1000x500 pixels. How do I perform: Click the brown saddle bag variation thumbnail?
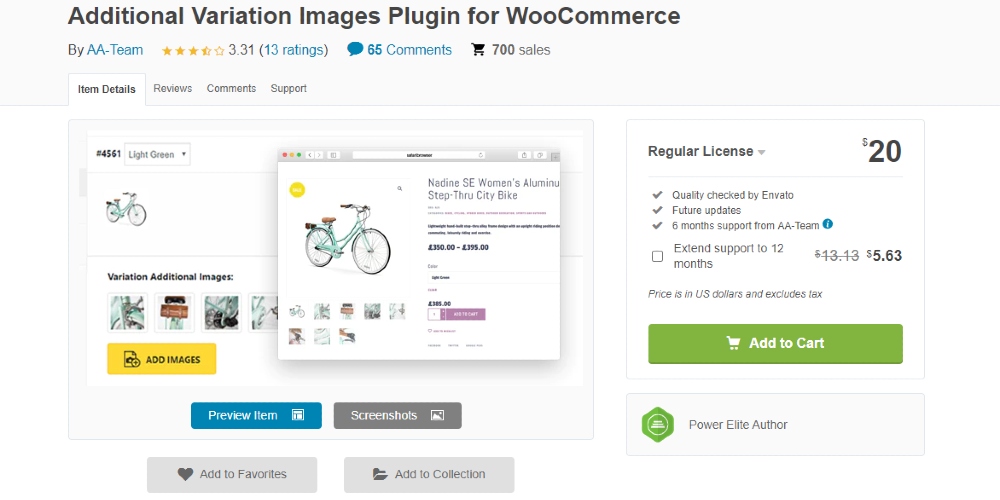point(174,312)
